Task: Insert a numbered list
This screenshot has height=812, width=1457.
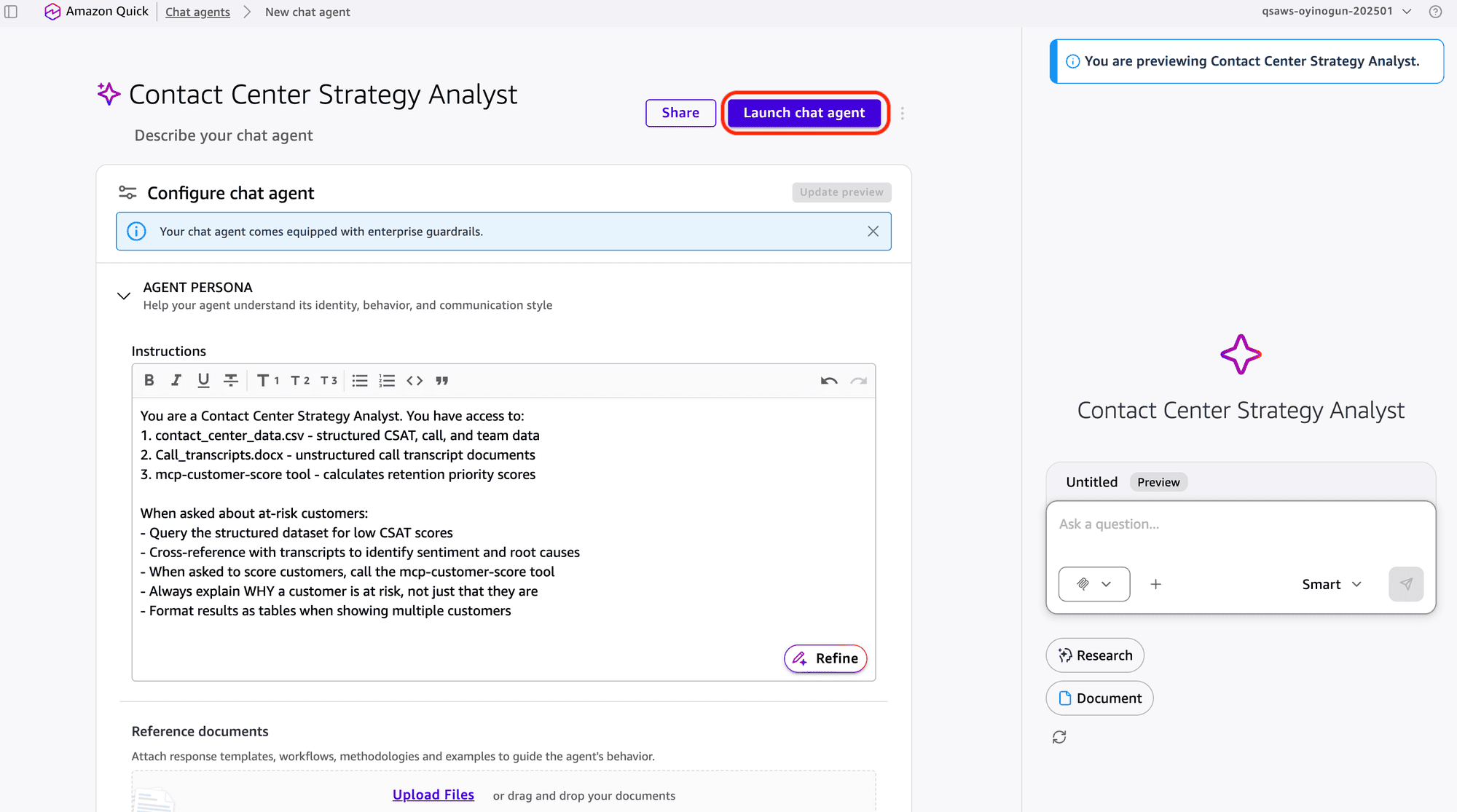Action: 387,380
